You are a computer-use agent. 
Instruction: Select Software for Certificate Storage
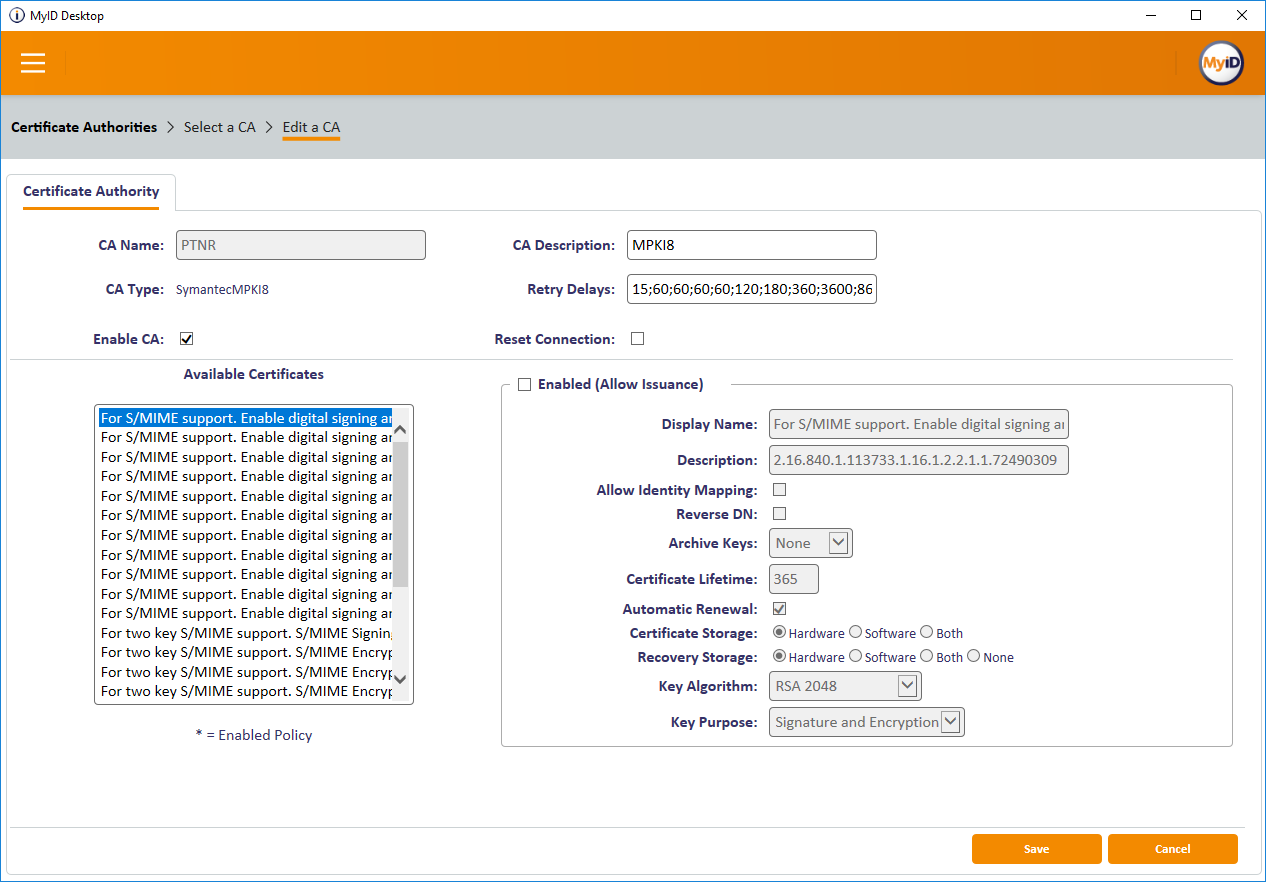(x=855, y=632)
